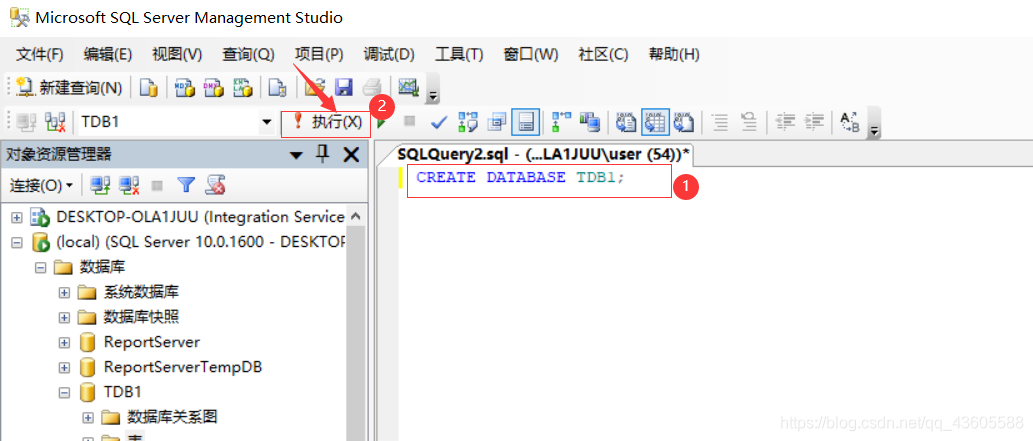Open an Analysis Services DMX query

[213, 88]
